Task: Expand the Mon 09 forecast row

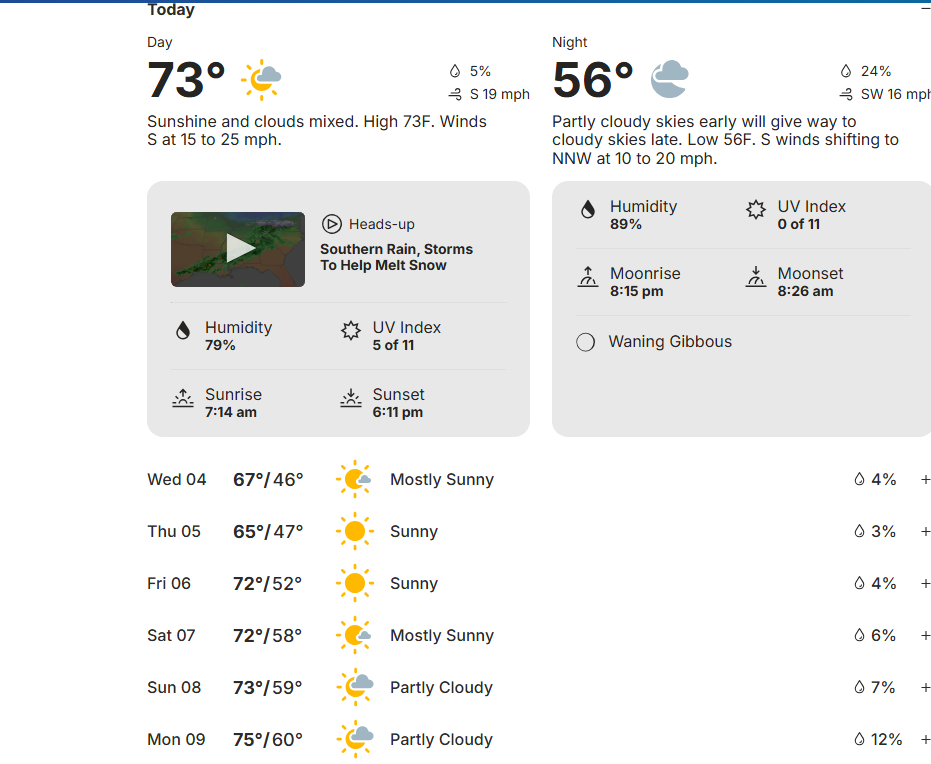Action: click(x=925, y=739)
